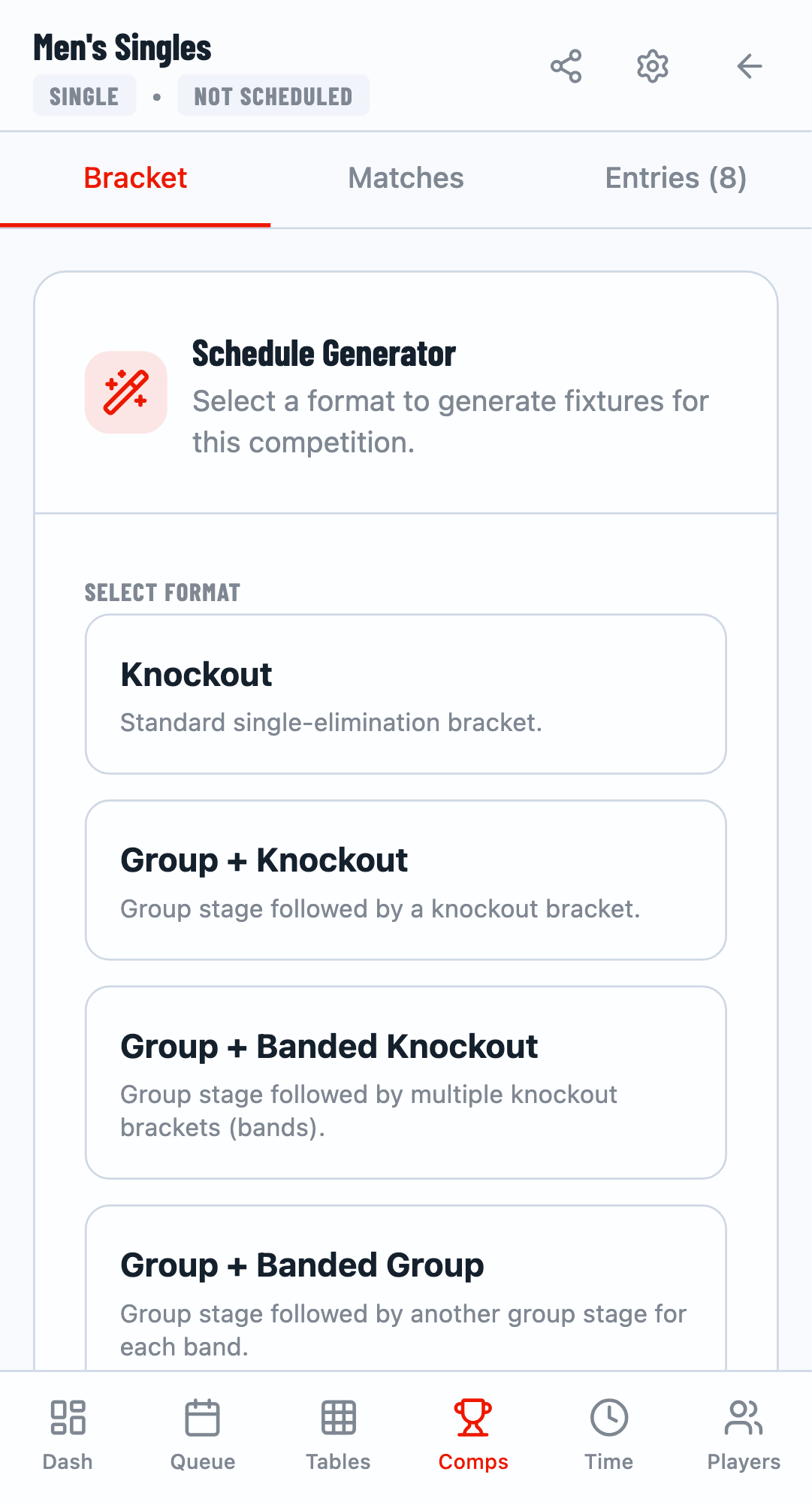Open the Entries (8) tab
The image size is (812, 1502).
[675, 177]
